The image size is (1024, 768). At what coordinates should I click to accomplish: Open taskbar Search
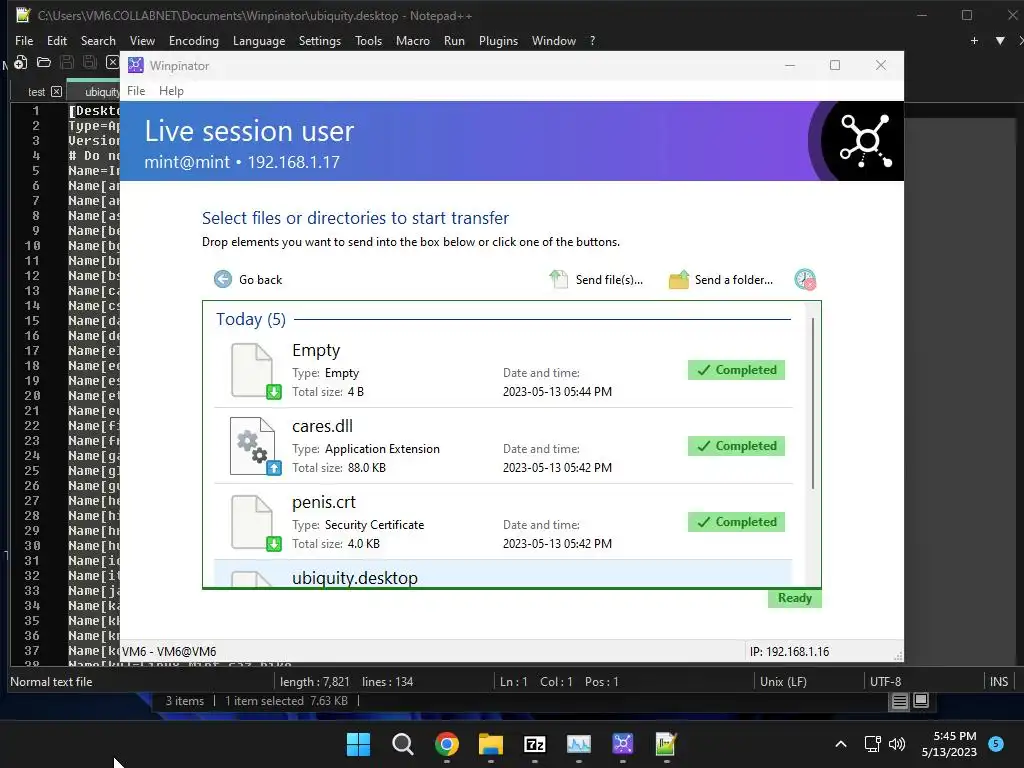[x=402, y=744]
